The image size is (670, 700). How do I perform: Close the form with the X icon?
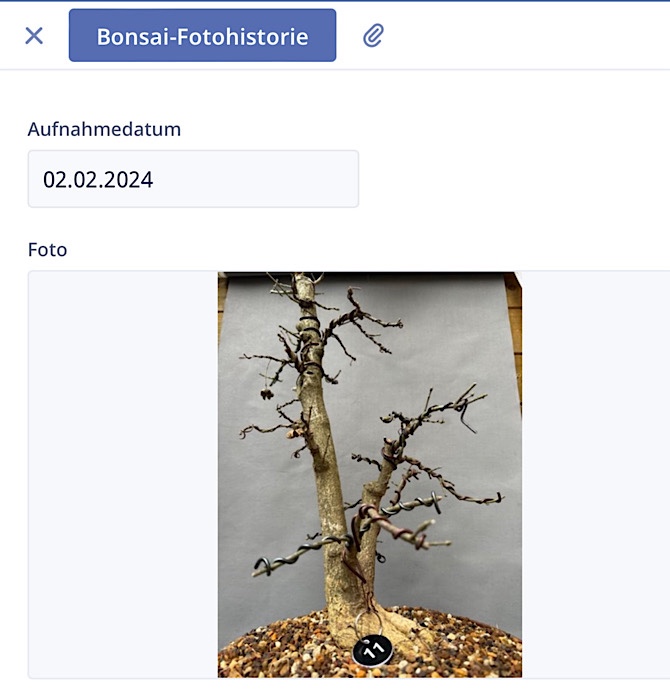[34, 36]
